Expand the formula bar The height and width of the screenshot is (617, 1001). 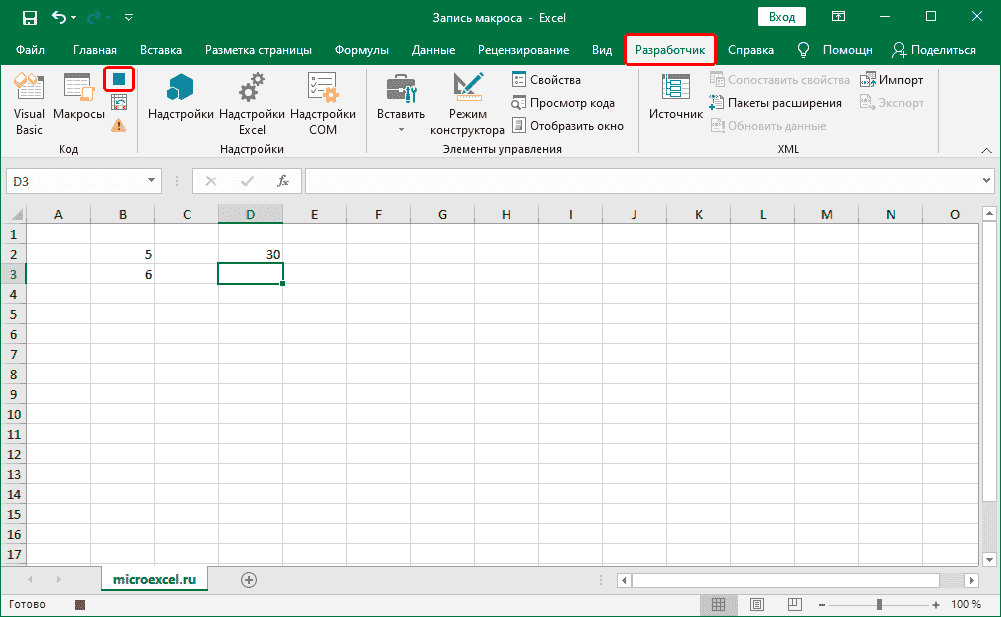[986, 181]
